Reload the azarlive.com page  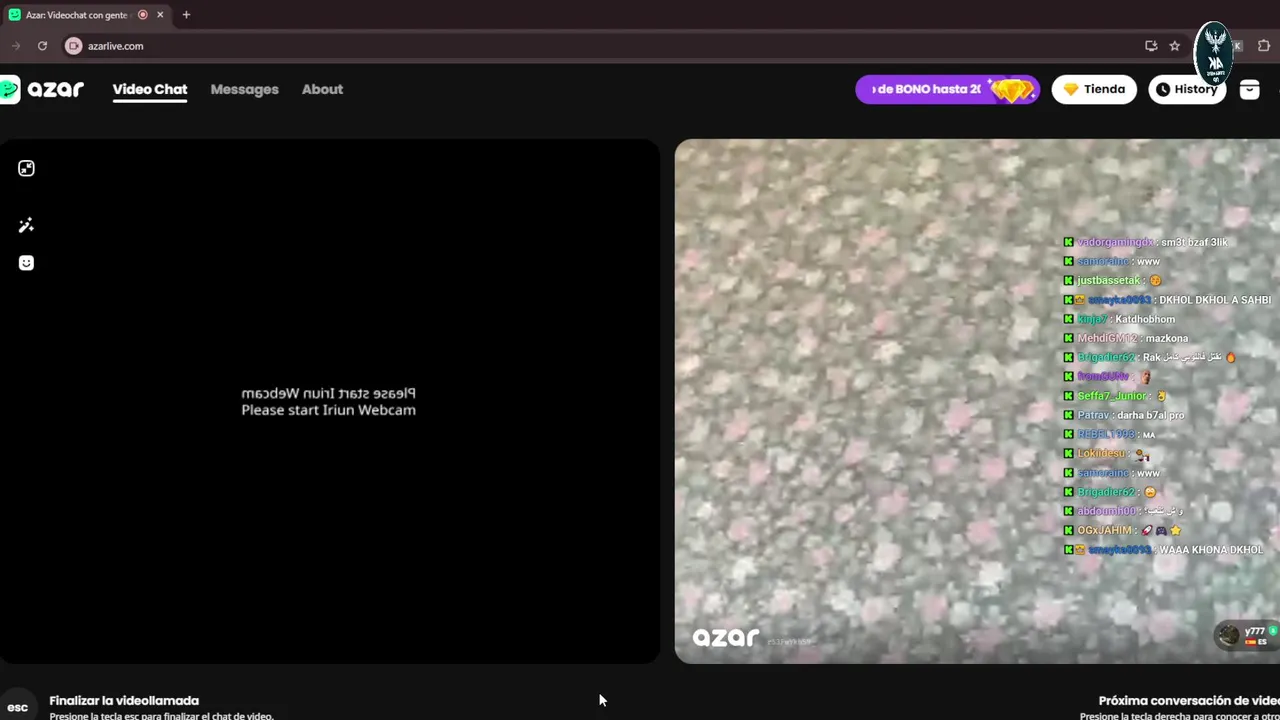point(42,46)
